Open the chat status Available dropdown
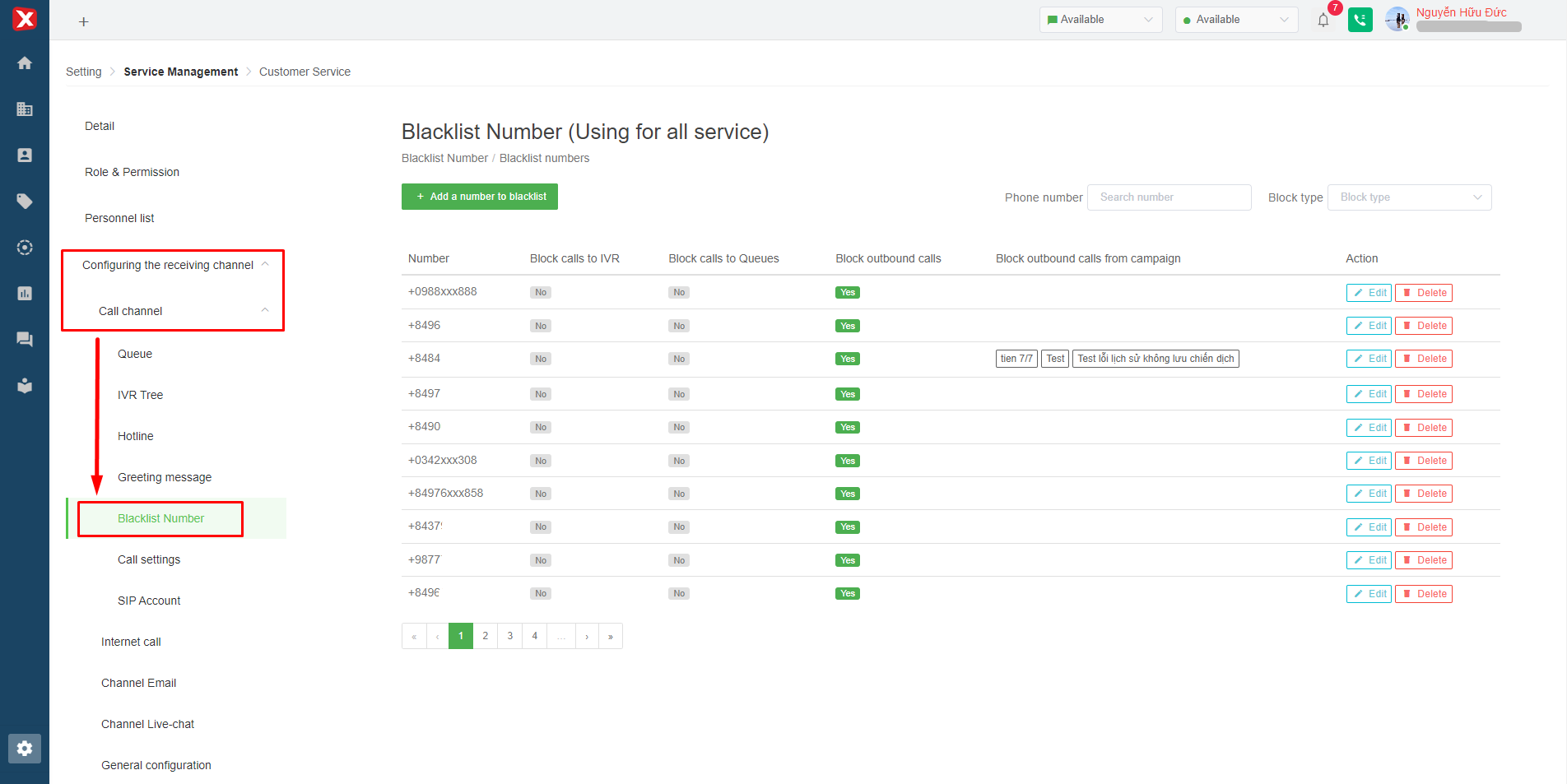 click(x=1100, y=20)
